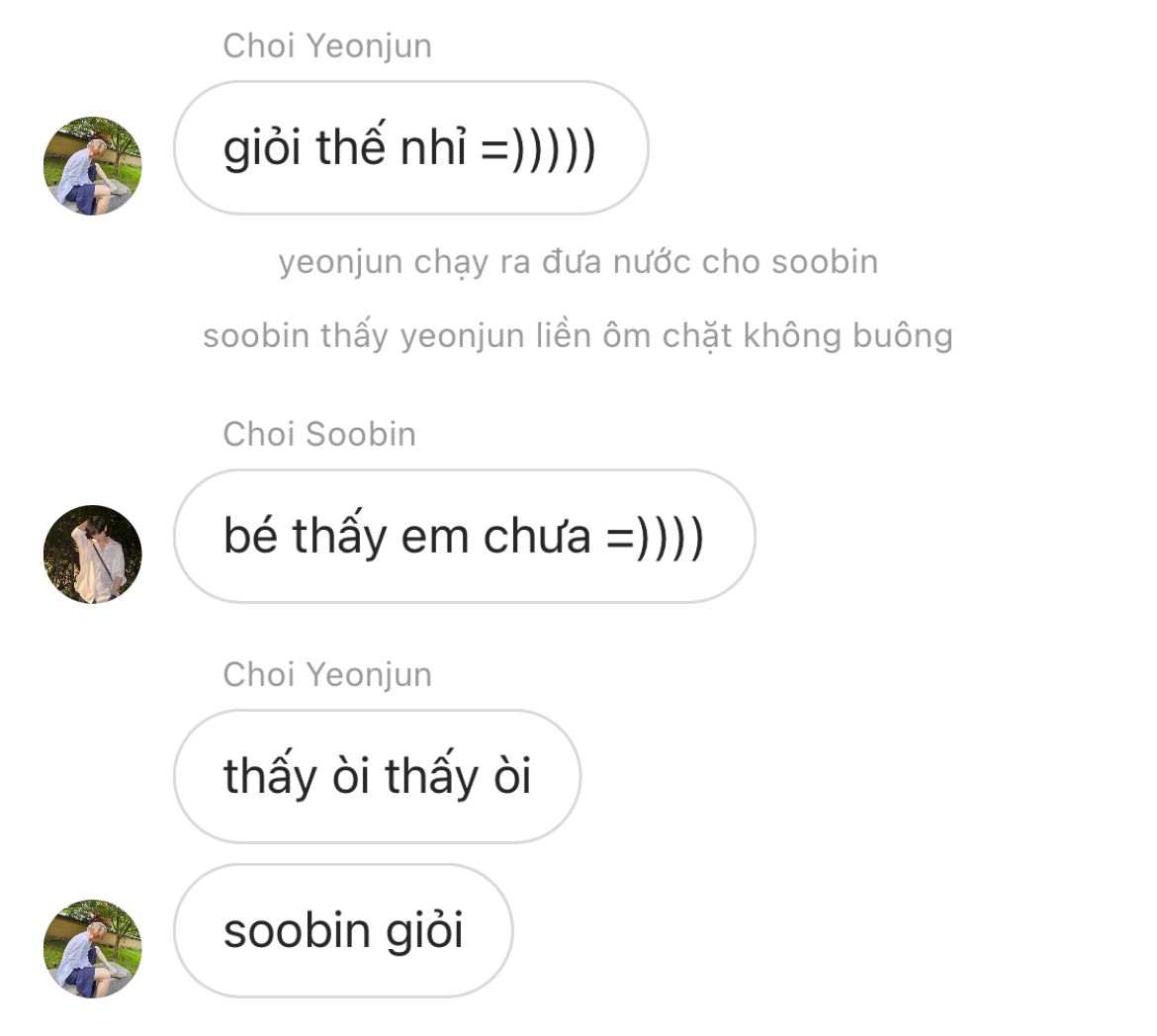Viewport: 1157px width, 1036px height.
Task: Select the "giỏi thế nhỉ =)))))" message bubble
Action: (411, 147)
